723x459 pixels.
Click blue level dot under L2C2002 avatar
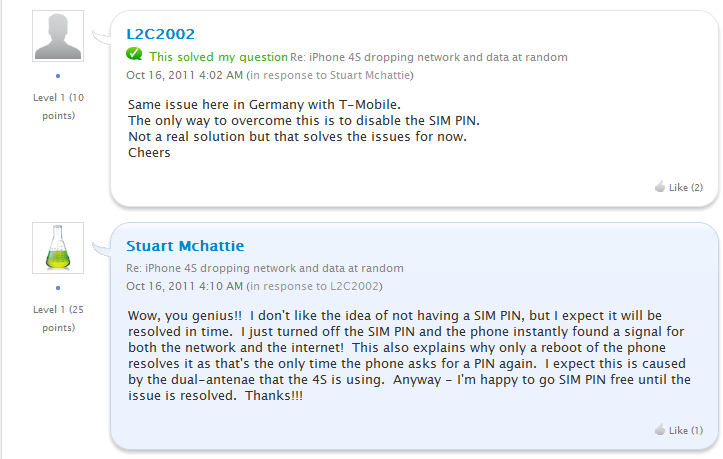58,76
